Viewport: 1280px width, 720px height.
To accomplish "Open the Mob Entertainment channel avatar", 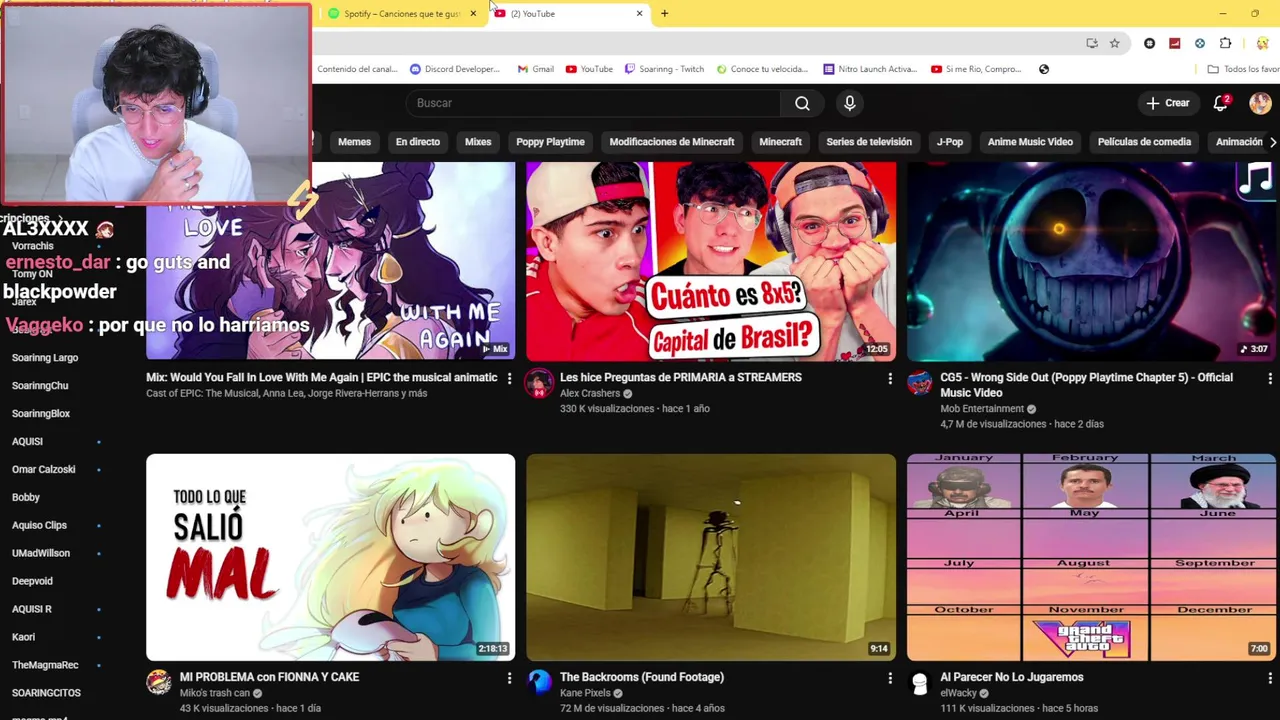I will pyautogui.click(x=919, y=383).
